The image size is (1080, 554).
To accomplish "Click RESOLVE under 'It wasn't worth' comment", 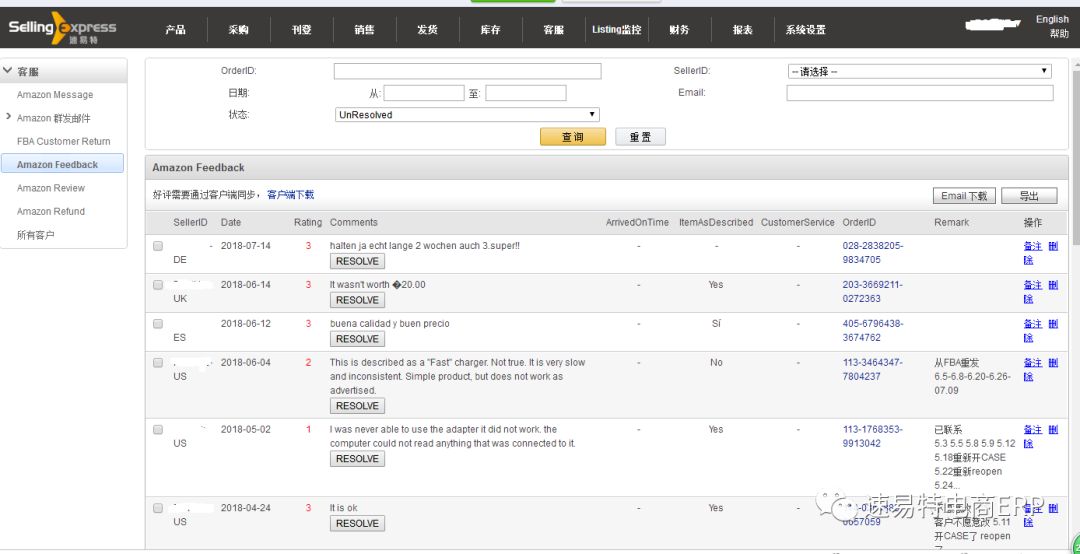I will tap(357, 300).
